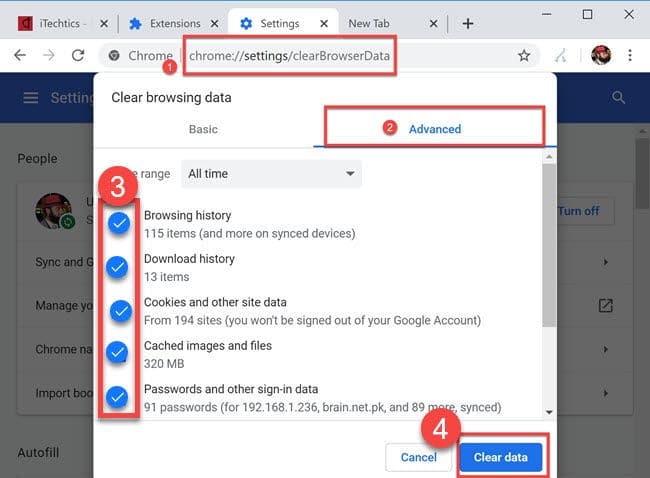Uncheck Cookies and other site data
650x478 pixels.
tap(121, 311)
